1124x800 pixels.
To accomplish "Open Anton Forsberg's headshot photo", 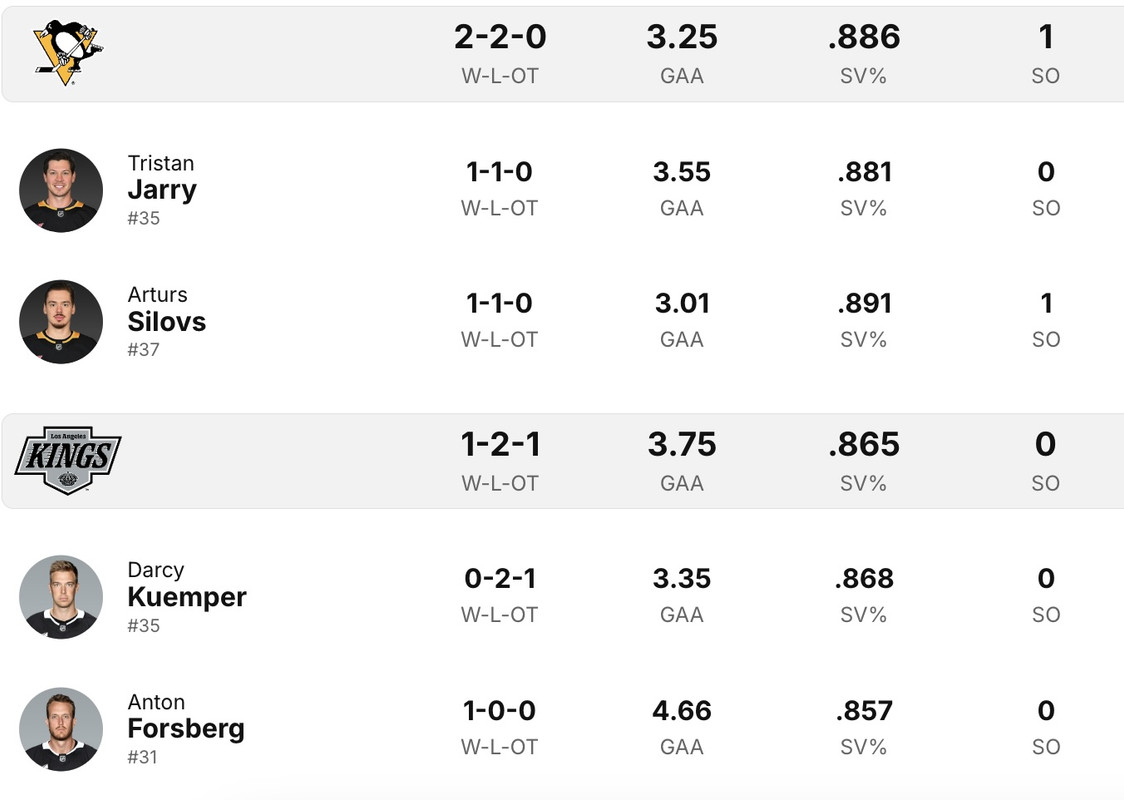I will click(x=61, y=729).
